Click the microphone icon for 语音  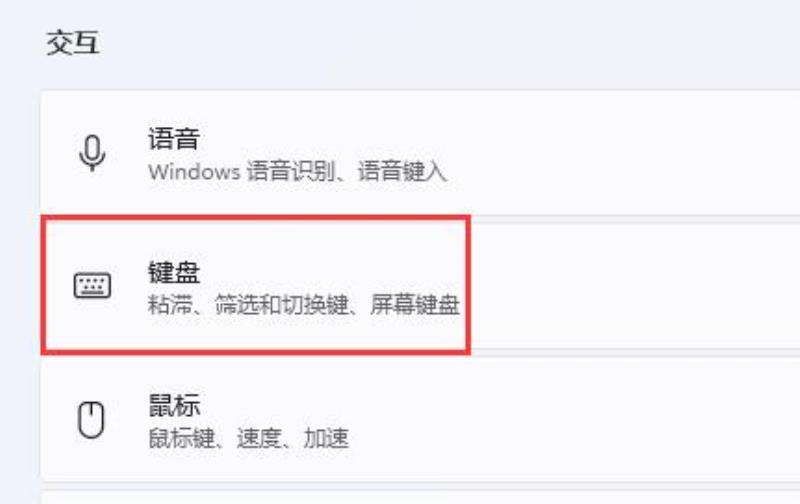click(x=92, y=153)
